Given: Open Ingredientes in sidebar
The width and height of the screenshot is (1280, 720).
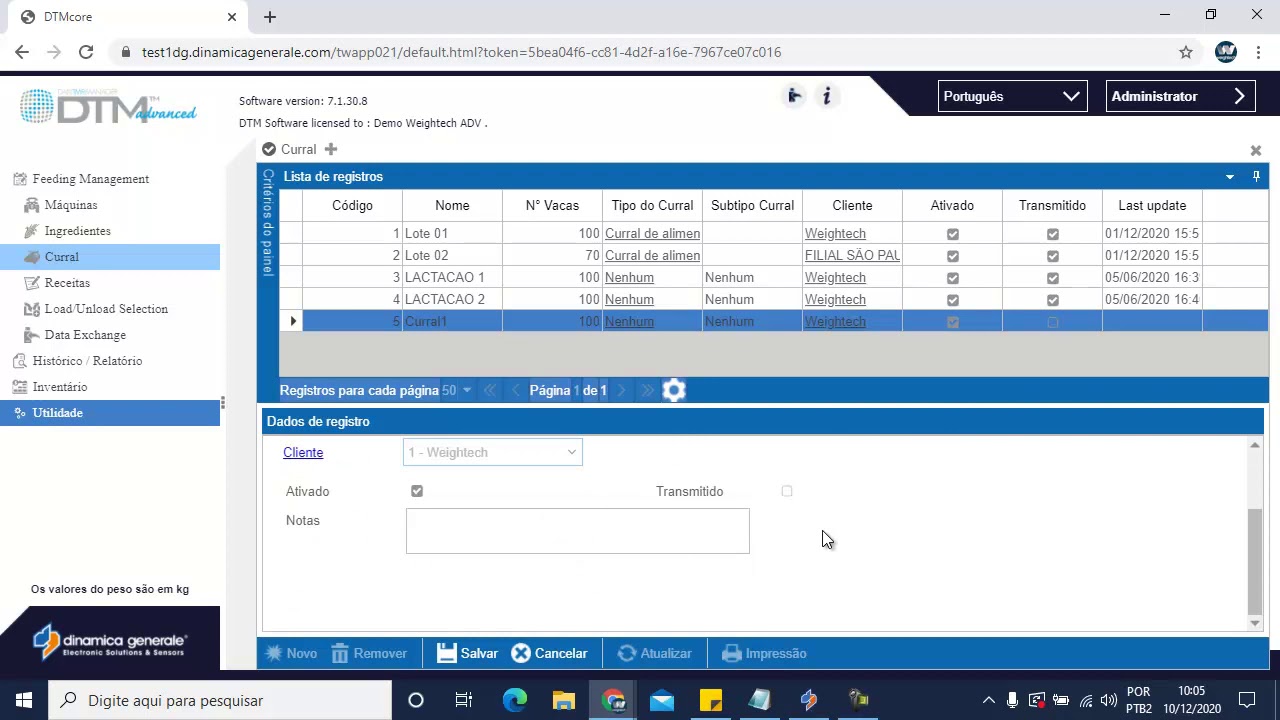Looking at the screenshot, I should pyautogui.click(x=77, y=231).
